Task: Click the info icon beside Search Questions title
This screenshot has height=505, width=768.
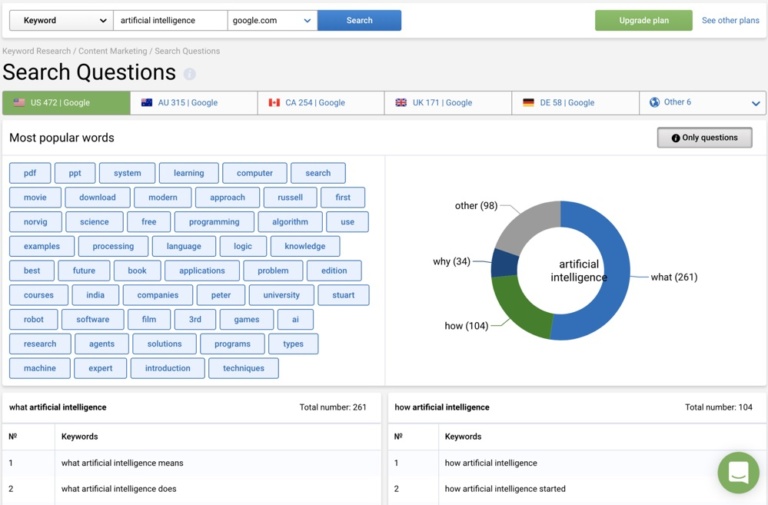Action: [x=190, y=74]
